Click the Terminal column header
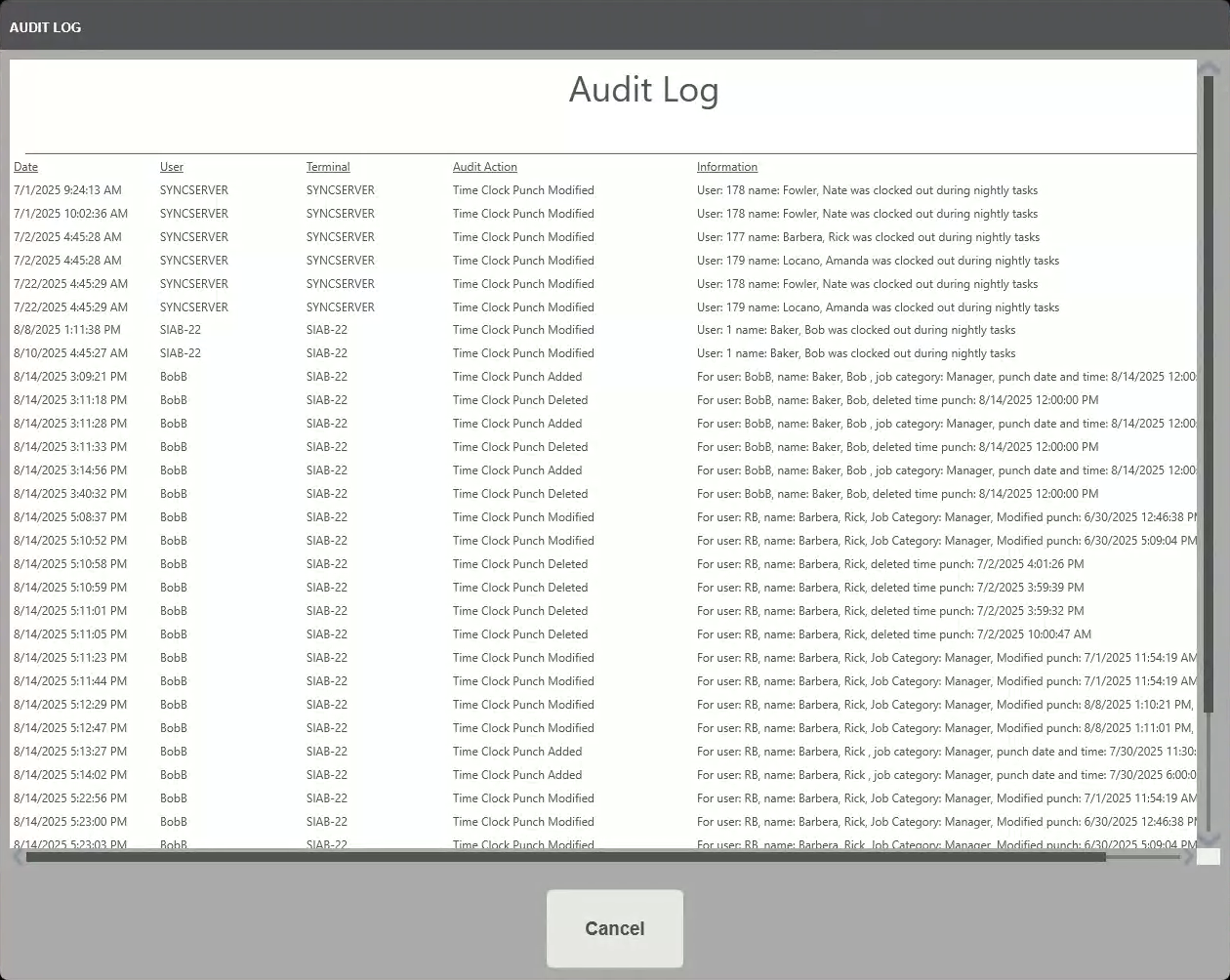This screenshot has height=980, width=1230. tap(328, 167)
